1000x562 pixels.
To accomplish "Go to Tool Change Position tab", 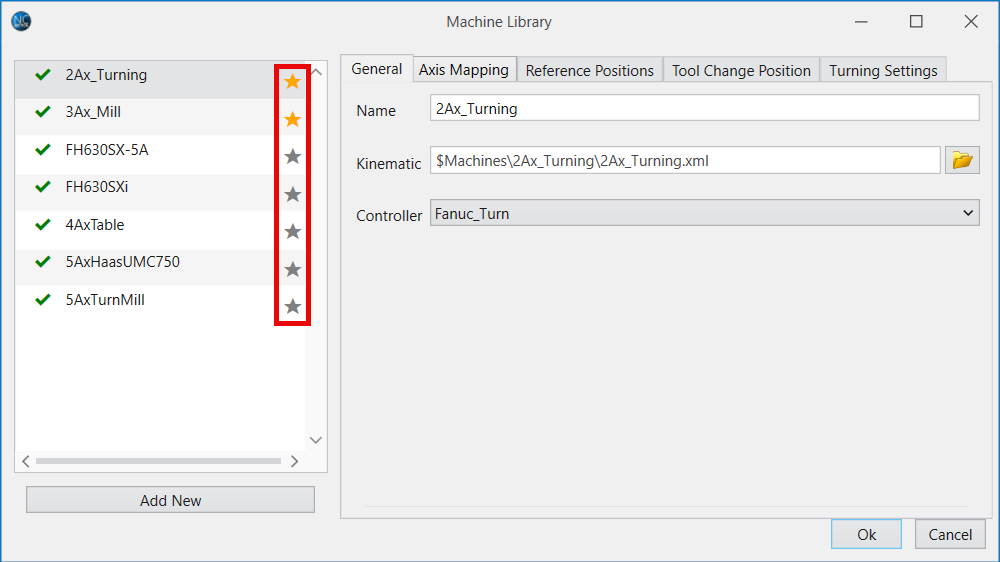I will point(741,70).
